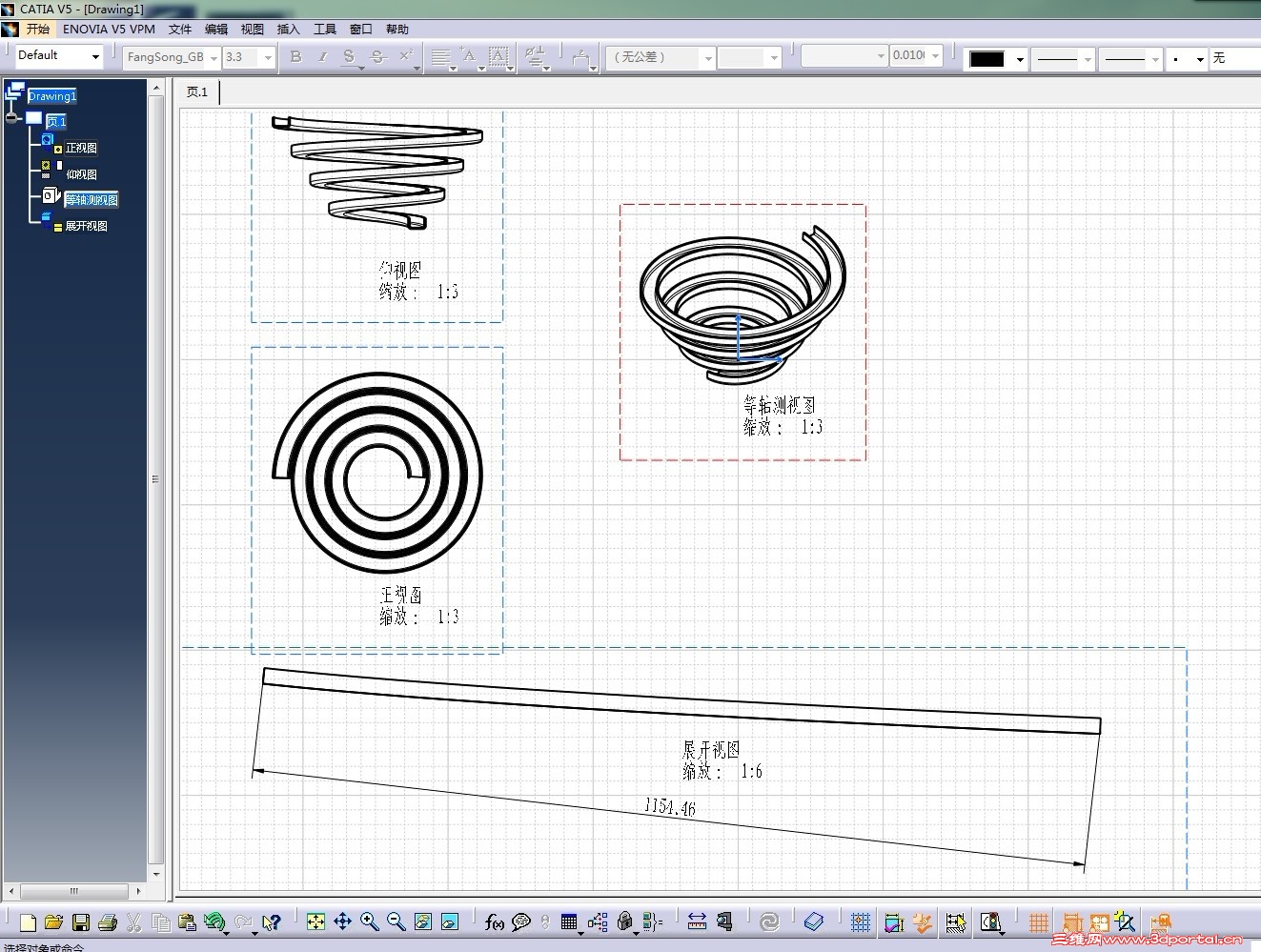Open the 工具 (Tools) menu

coord(324,30)
